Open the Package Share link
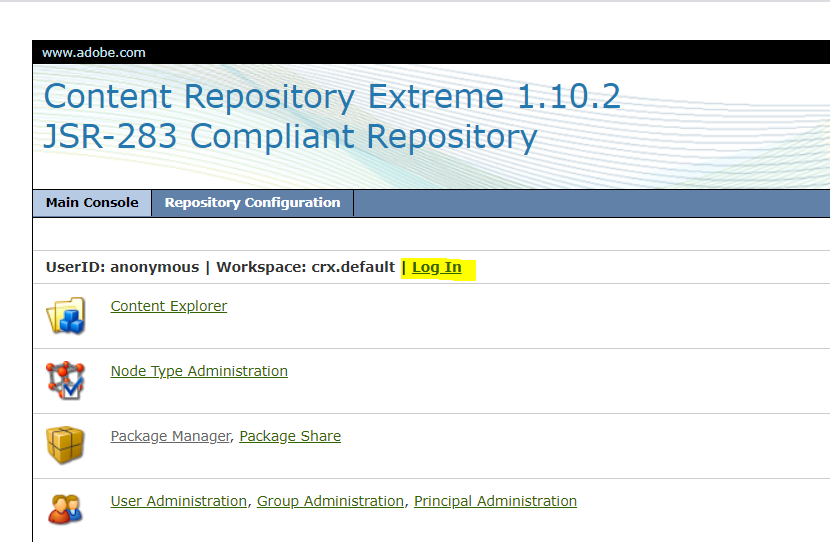The height and width of the screenshot is (542, 830). pos(290,436)
